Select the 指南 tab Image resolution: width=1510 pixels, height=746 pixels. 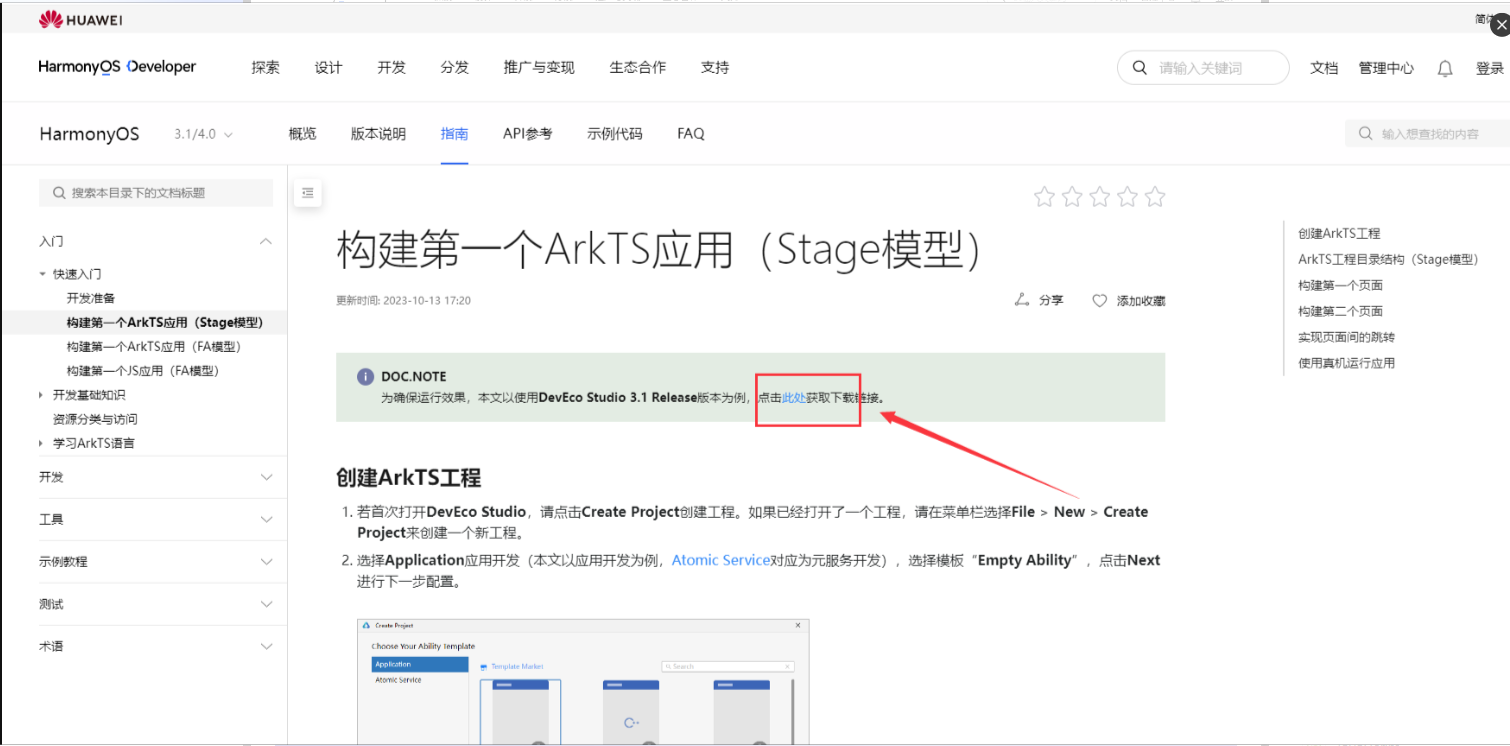coord(454,134)
